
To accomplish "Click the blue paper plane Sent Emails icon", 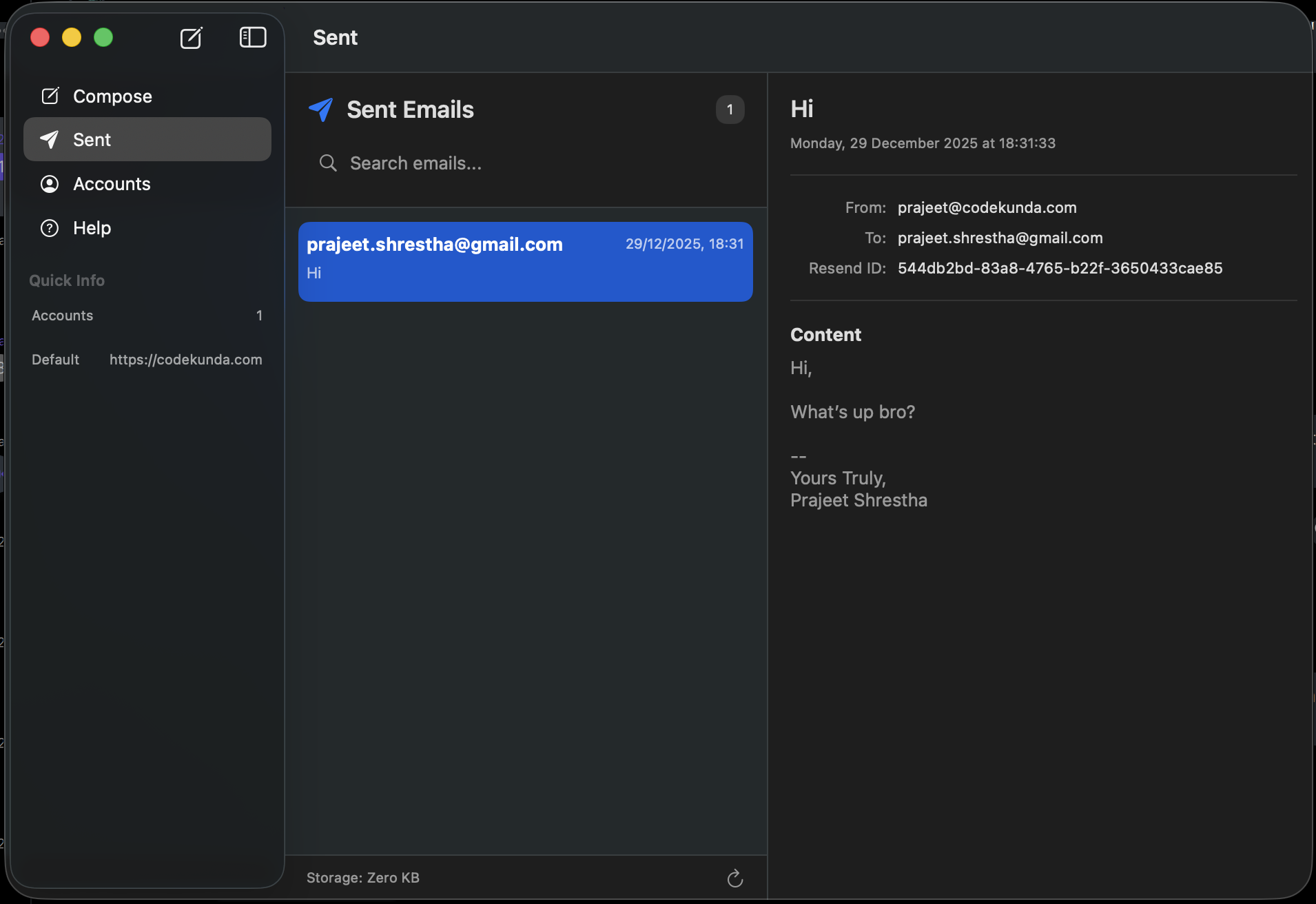I will coord(321,110).
